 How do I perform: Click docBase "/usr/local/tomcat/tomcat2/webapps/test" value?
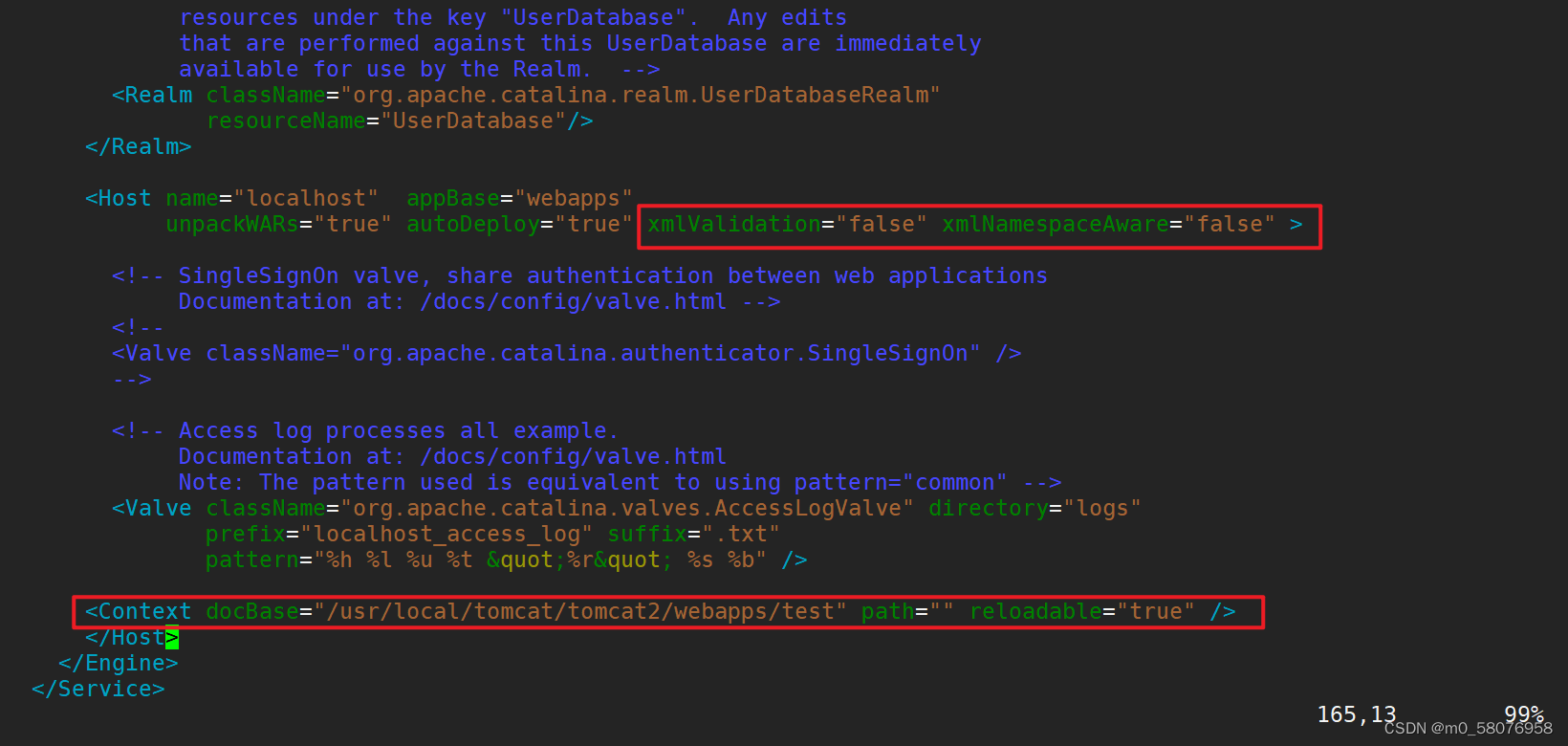click(580, 612)
